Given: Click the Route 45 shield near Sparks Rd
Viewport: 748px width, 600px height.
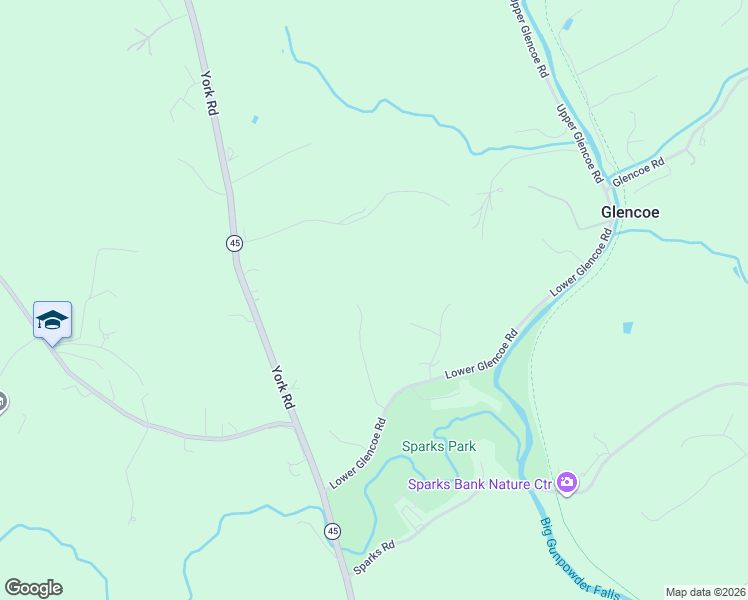Looking at the screenshot, I should tap(332, 531).
